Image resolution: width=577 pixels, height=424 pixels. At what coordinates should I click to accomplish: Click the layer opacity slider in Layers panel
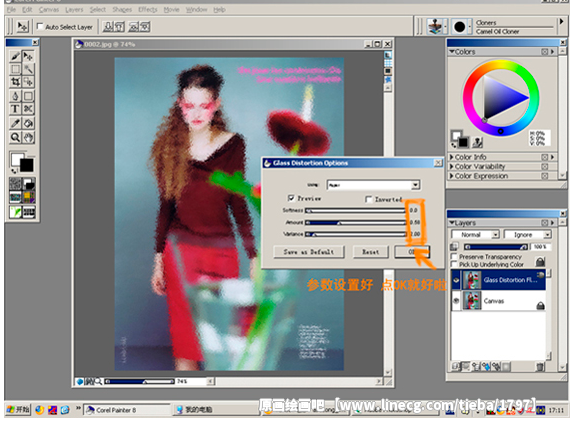point(497,247)
